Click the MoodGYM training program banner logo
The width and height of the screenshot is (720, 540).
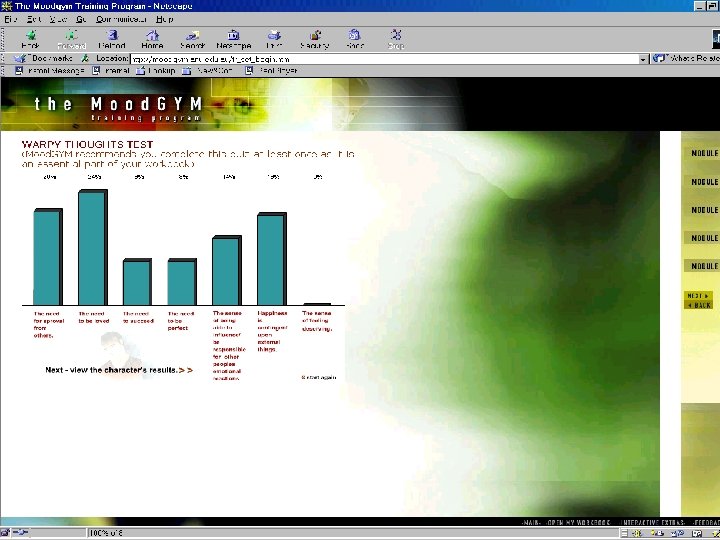(118, 108)
